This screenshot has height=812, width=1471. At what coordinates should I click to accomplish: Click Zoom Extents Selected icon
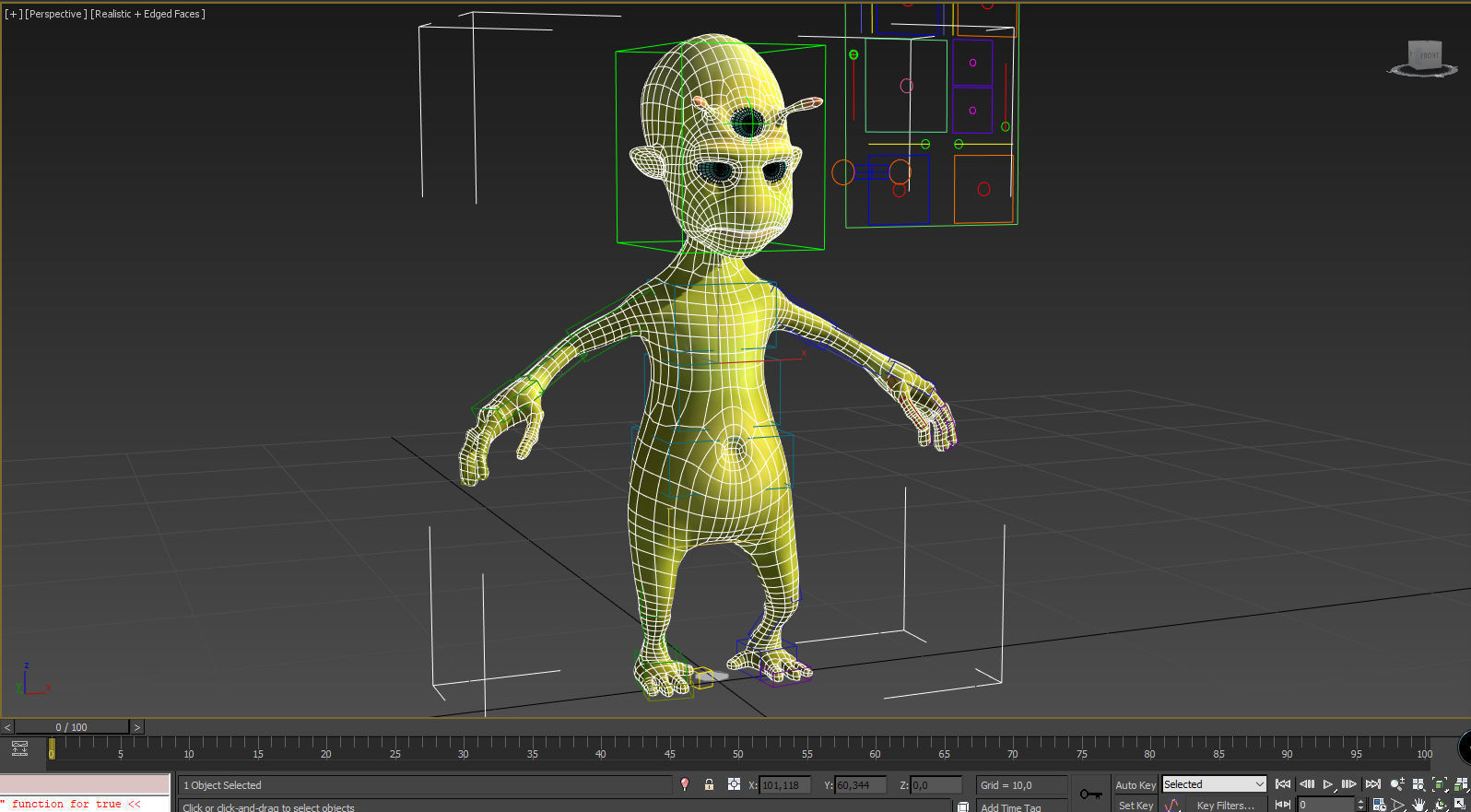tap(1440, 784)
